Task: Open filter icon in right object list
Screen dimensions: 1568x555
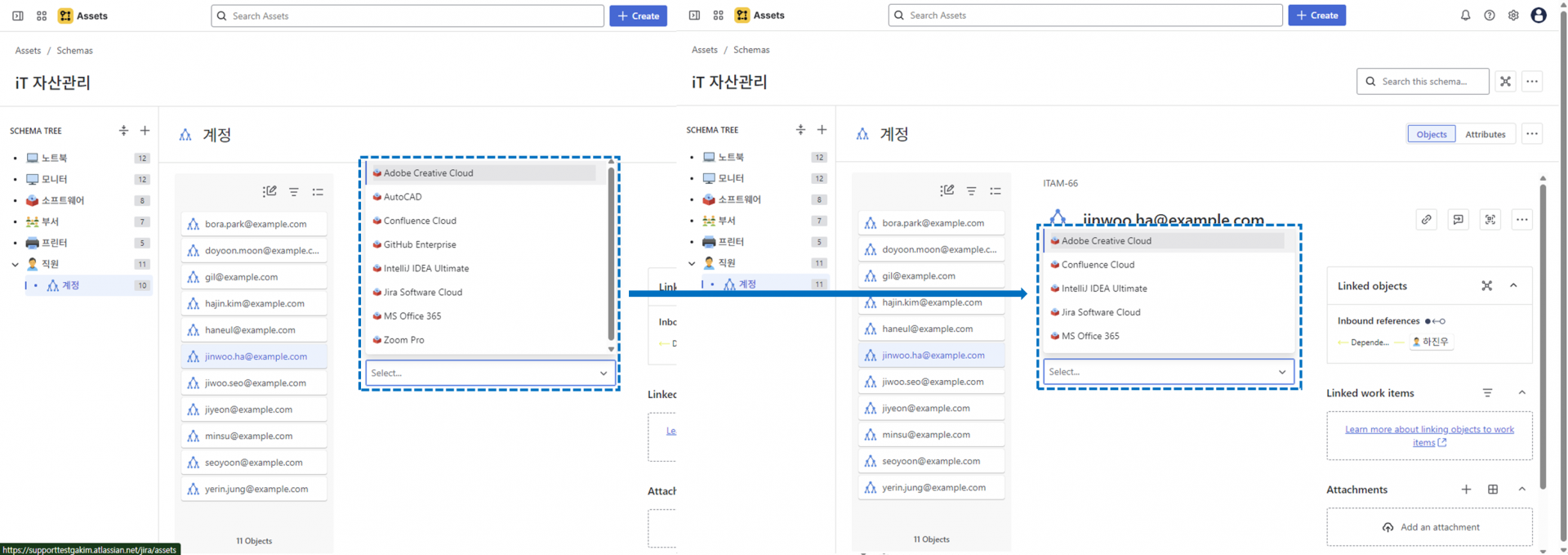Action: click(971, 190)
